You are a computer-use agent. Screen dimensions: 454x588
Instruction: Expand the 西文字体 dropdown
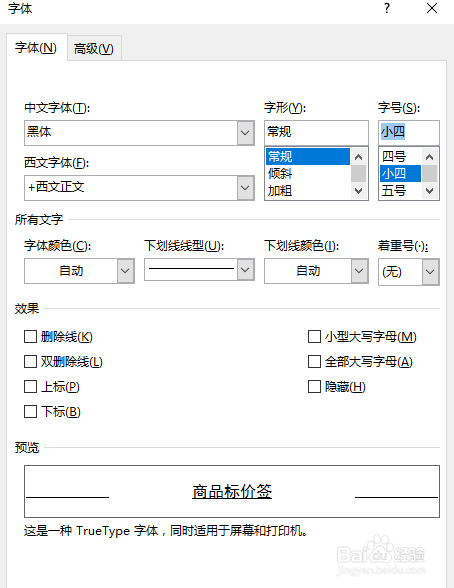click(245, 188)
